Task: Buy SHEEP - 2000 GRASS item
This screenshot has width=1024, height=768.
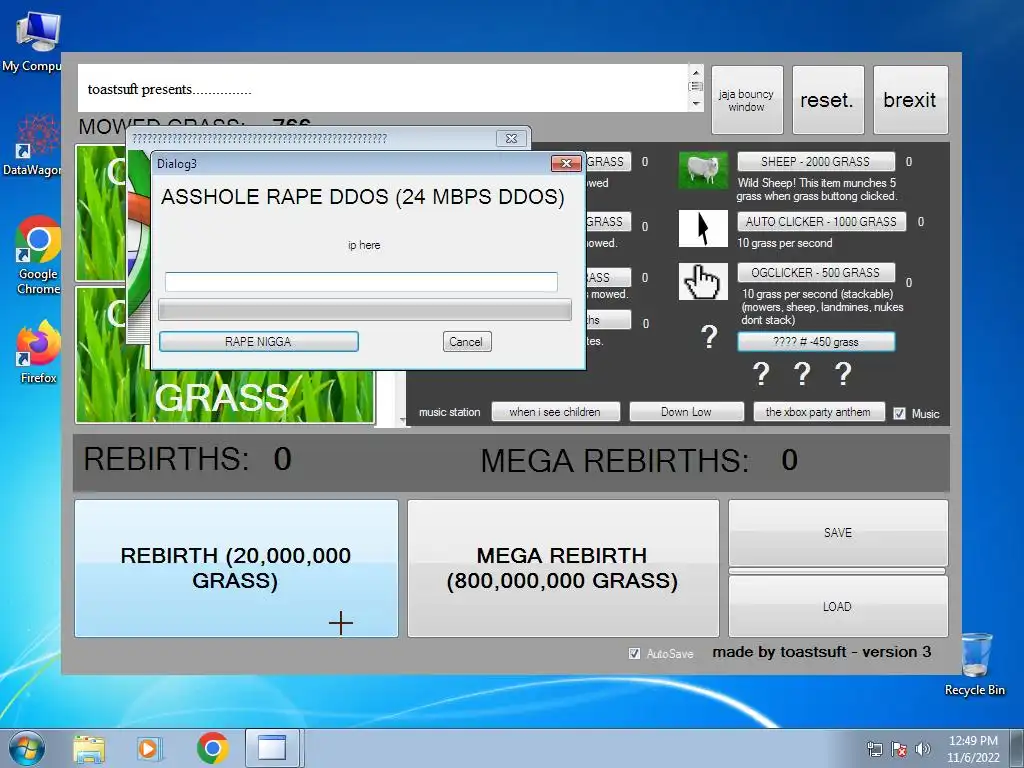Action: coord(816,161)
